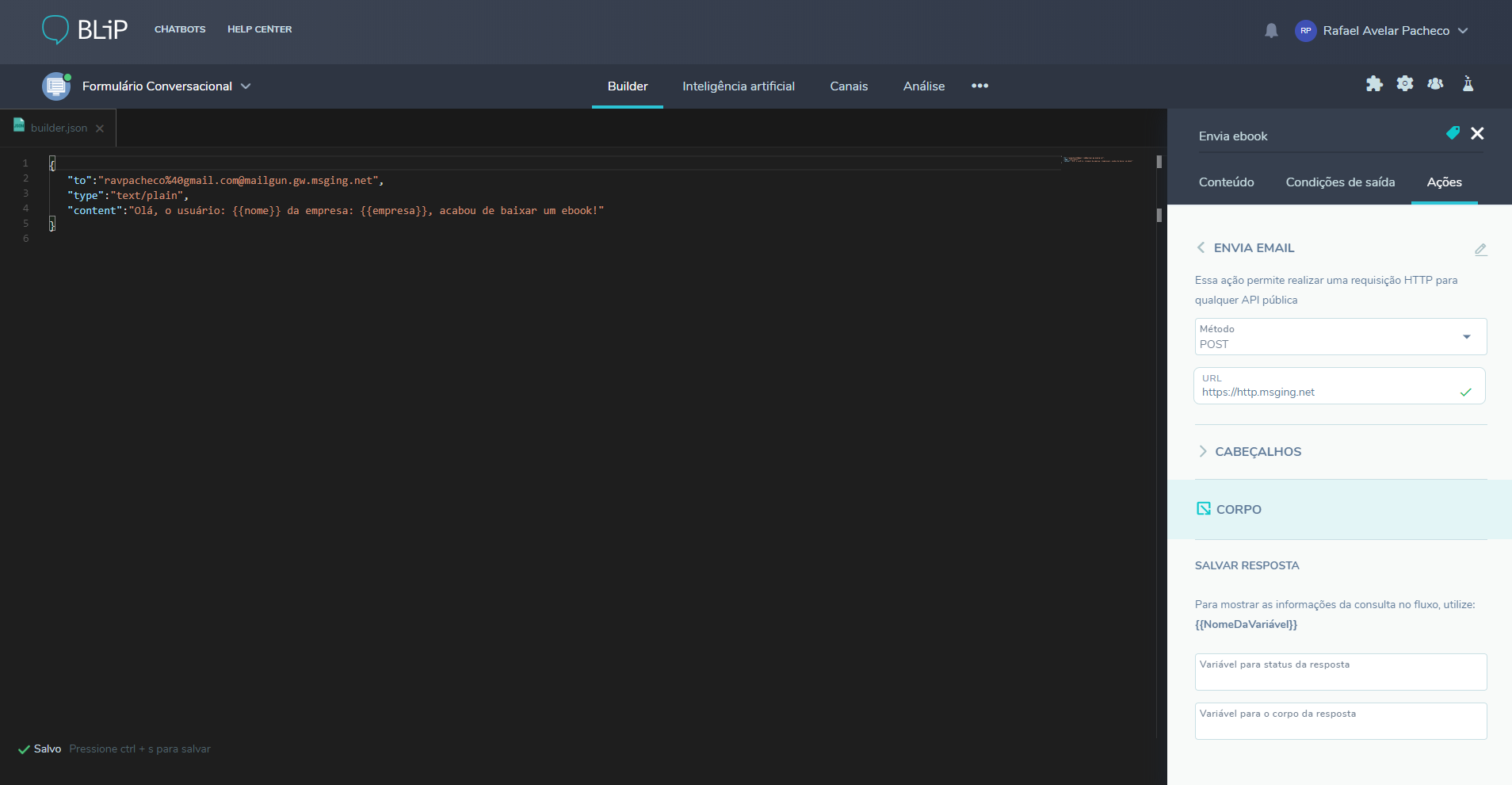Click the pencil edit icon for ENVIA EMAIL

click(1480, 249)
